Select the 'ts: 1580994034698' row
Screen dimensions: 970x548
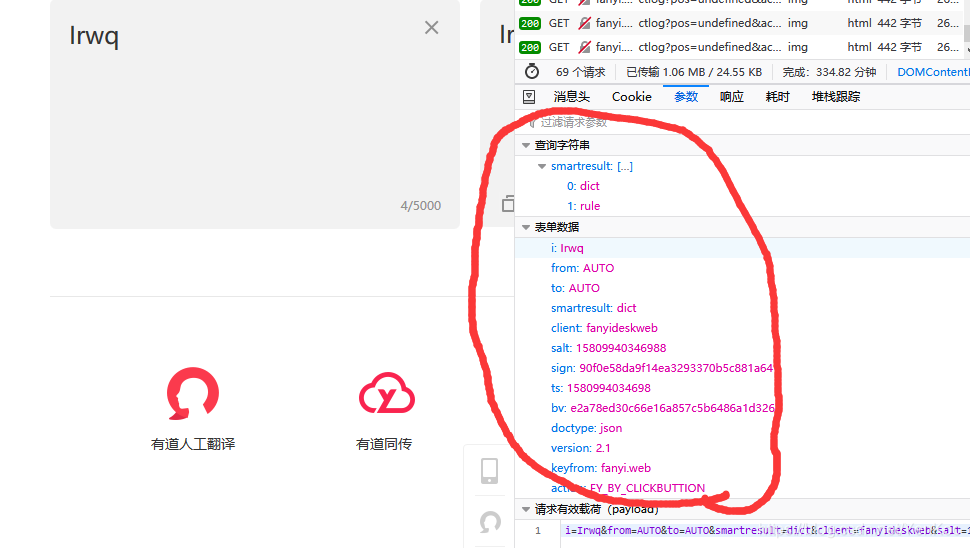click(742, 388)
